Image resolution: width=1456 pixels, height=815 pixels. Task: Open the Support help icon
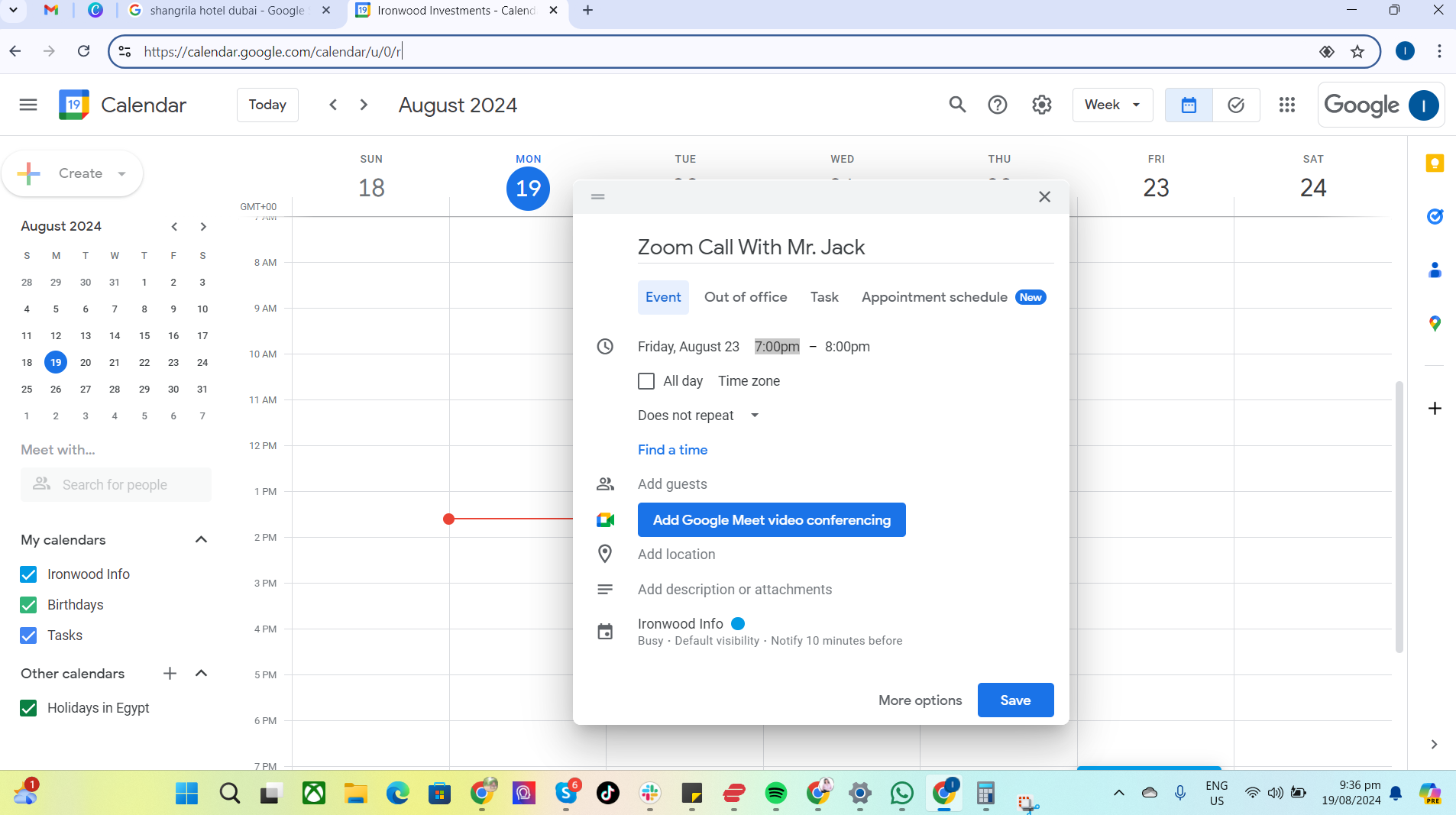coord(998,105)
